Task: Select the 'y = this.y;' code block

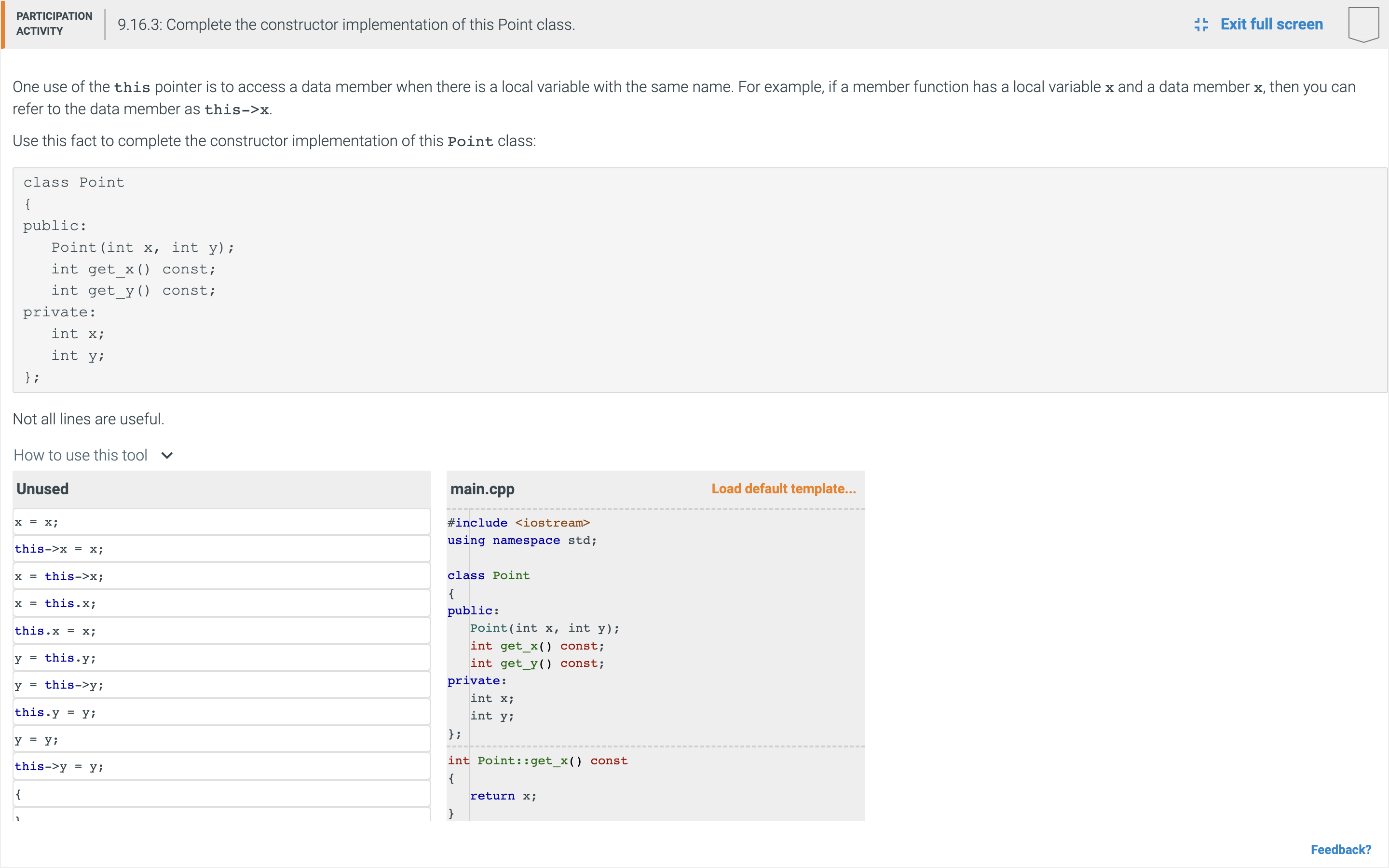Action: click(x=221, y=658)
